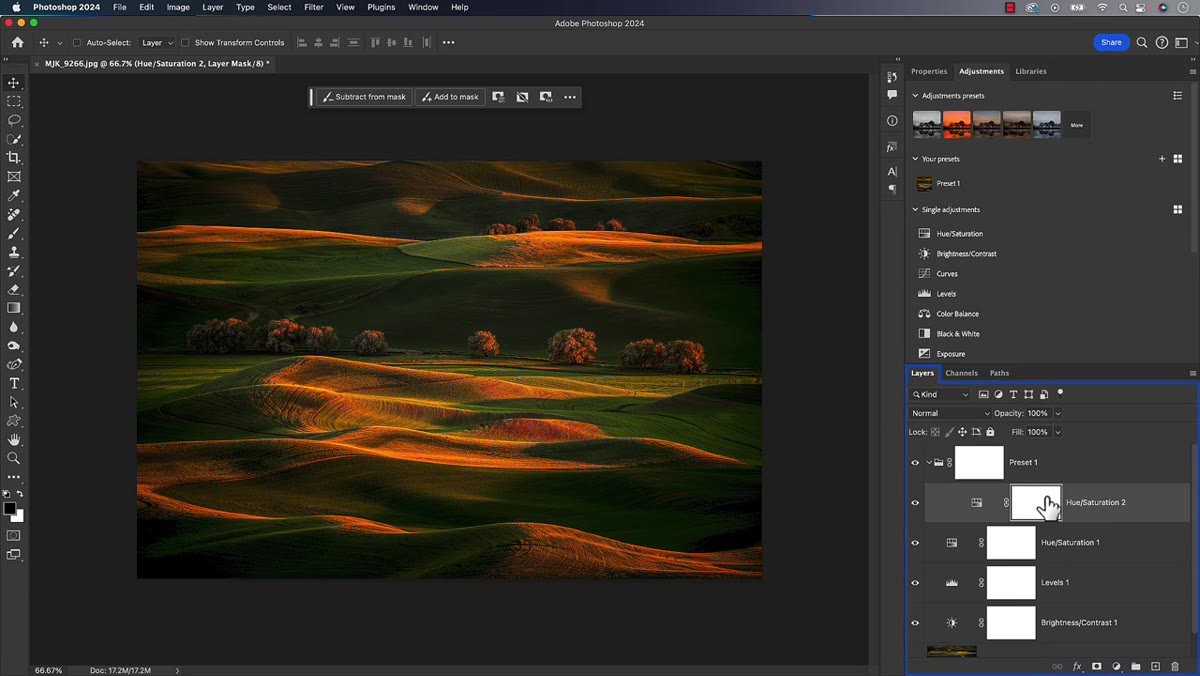Select the Spot Healing Brush tool

click(x=14, y=214)
